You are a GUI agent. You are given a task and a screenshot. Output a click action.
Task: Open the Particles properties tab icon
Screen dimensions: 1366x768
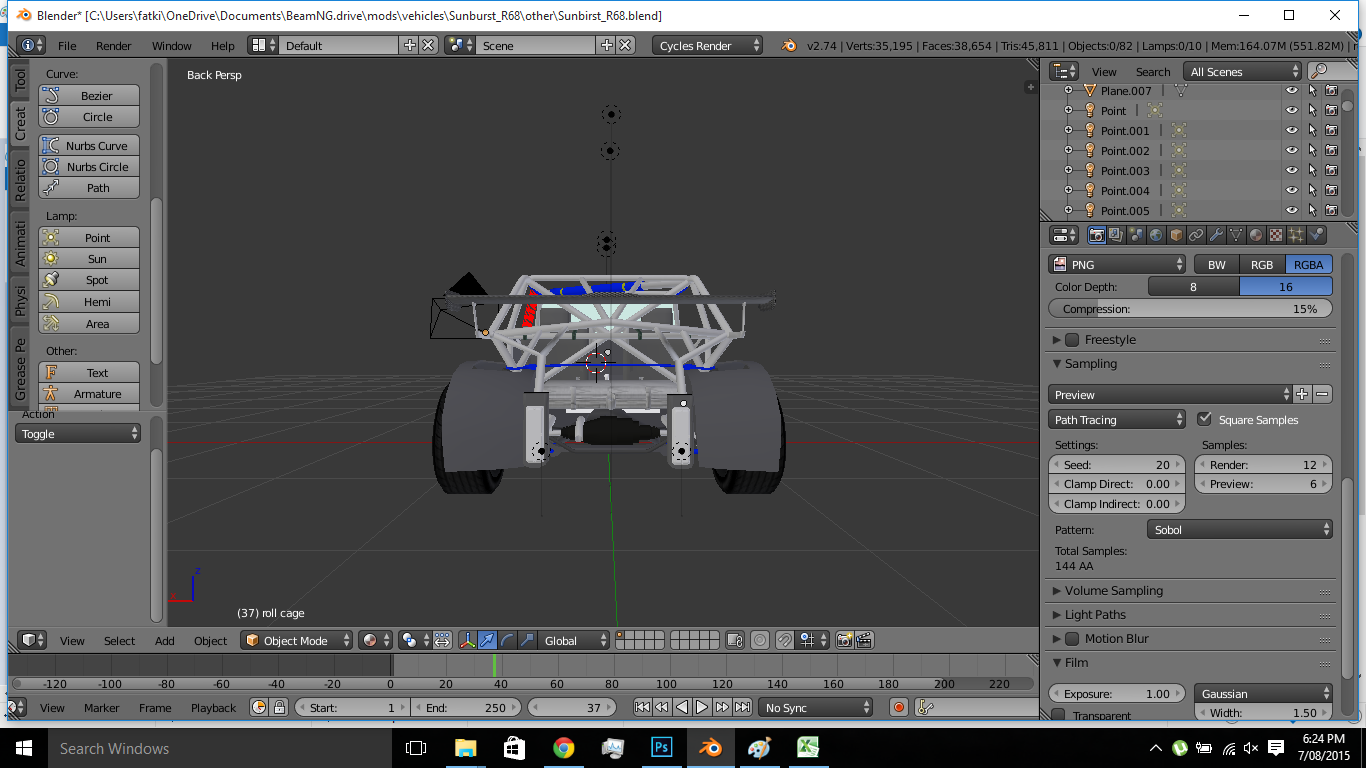tap(1296, 235)
